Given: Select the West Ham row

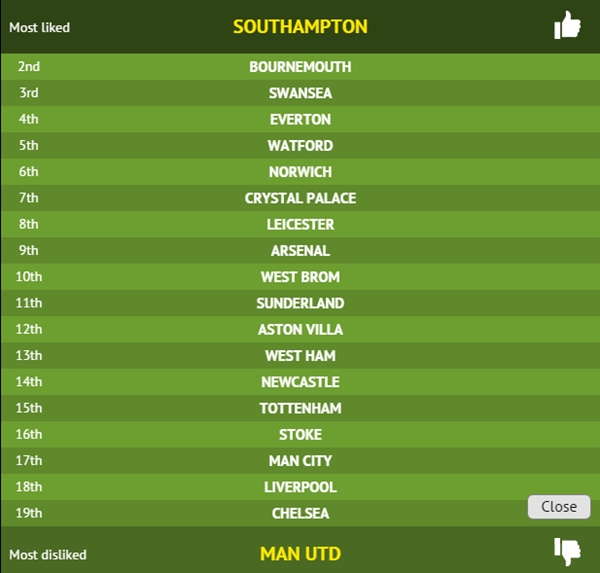Looking at the screenshot, I should coord(300,355).
